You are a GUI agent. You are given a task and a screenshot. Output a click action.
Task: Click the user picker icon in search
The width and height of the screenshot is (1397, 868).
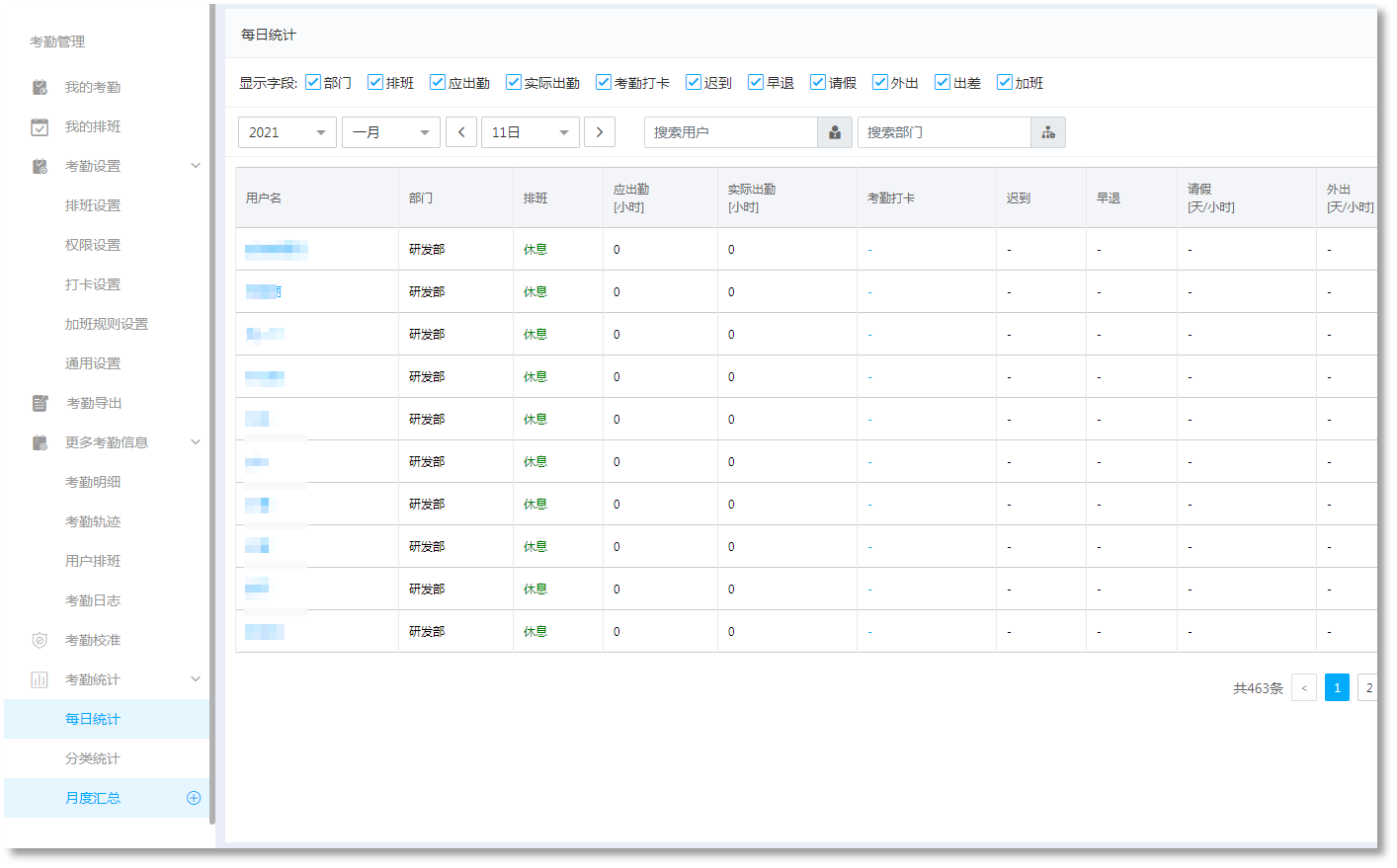point(835,132)
